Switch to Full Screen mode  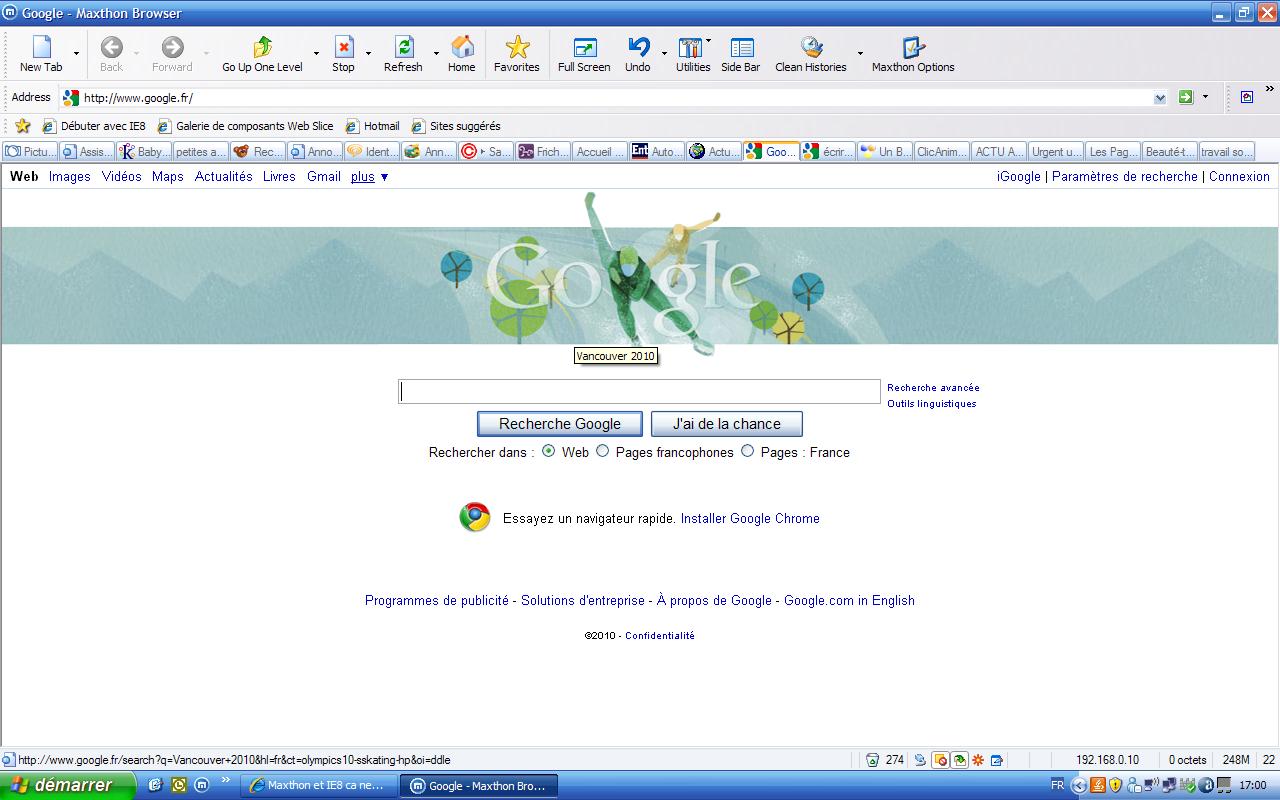[584, 54]
